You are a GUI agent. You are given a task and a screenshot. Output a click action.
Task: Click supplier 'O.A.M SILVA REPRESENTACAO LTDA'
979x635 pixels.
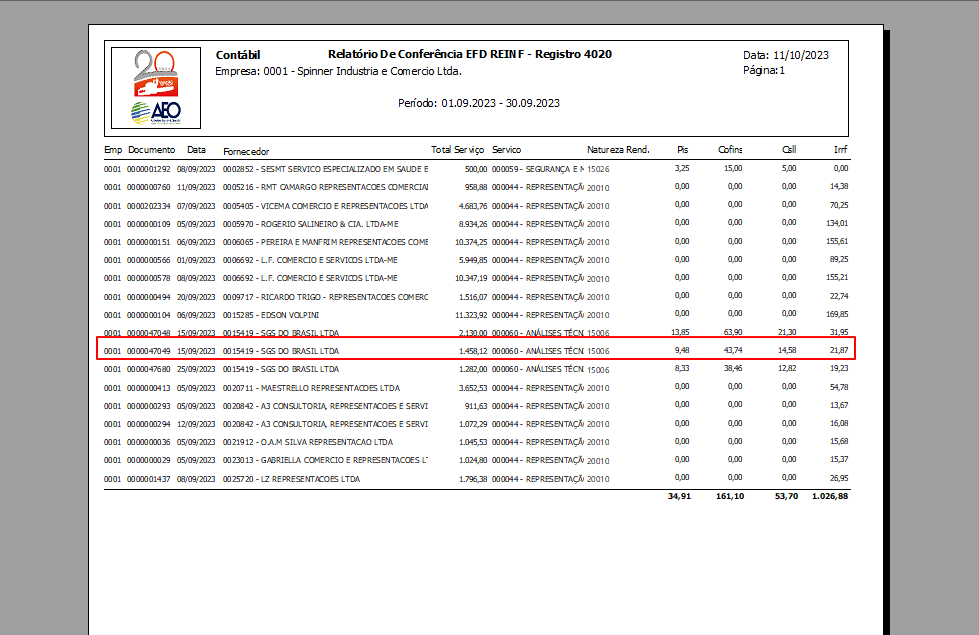(327, 443)
